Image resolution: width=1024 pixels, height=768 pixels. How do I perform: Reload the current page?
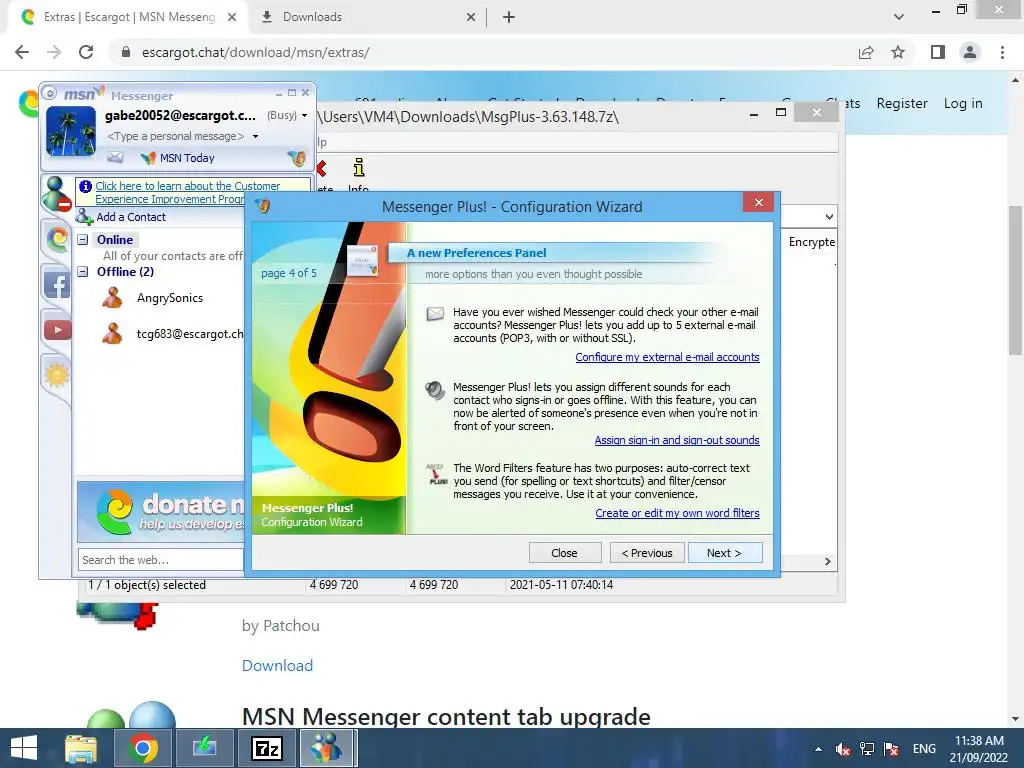click(86, 52)
